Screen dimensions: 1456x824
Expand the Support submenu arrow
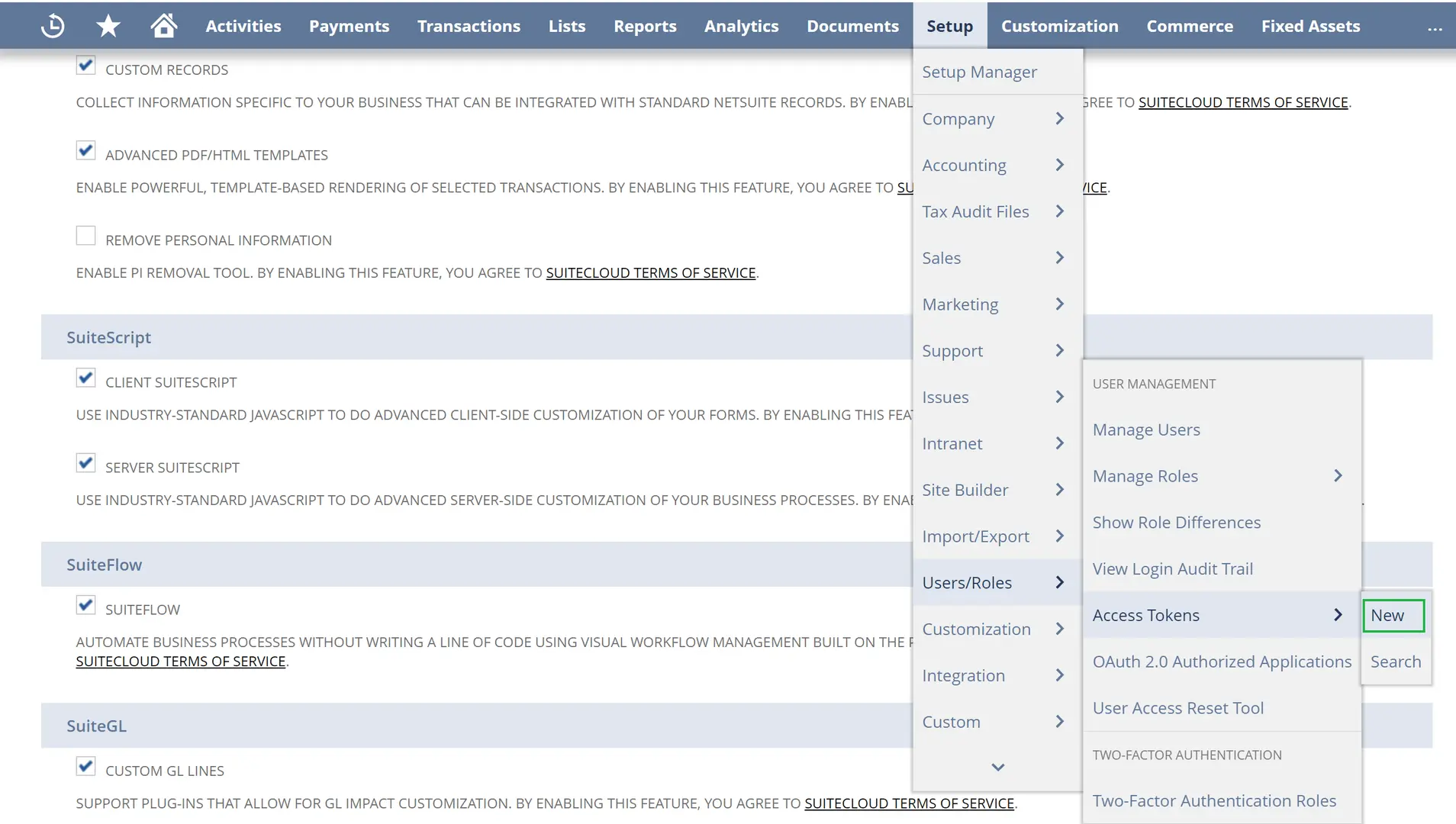pyautogui.click(x=1060, y=350)
